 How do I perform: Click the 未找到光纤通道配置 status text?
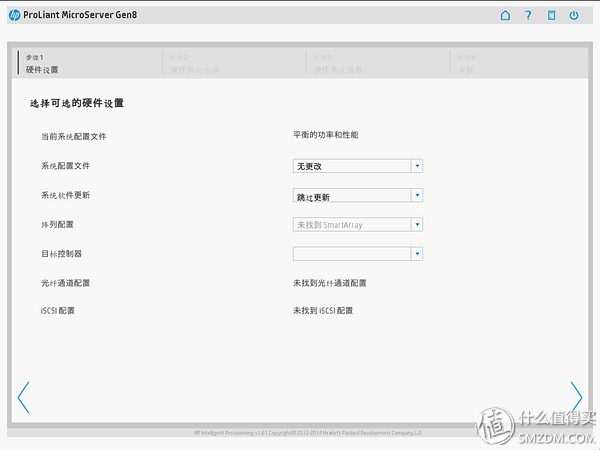(x=329, y=283)
